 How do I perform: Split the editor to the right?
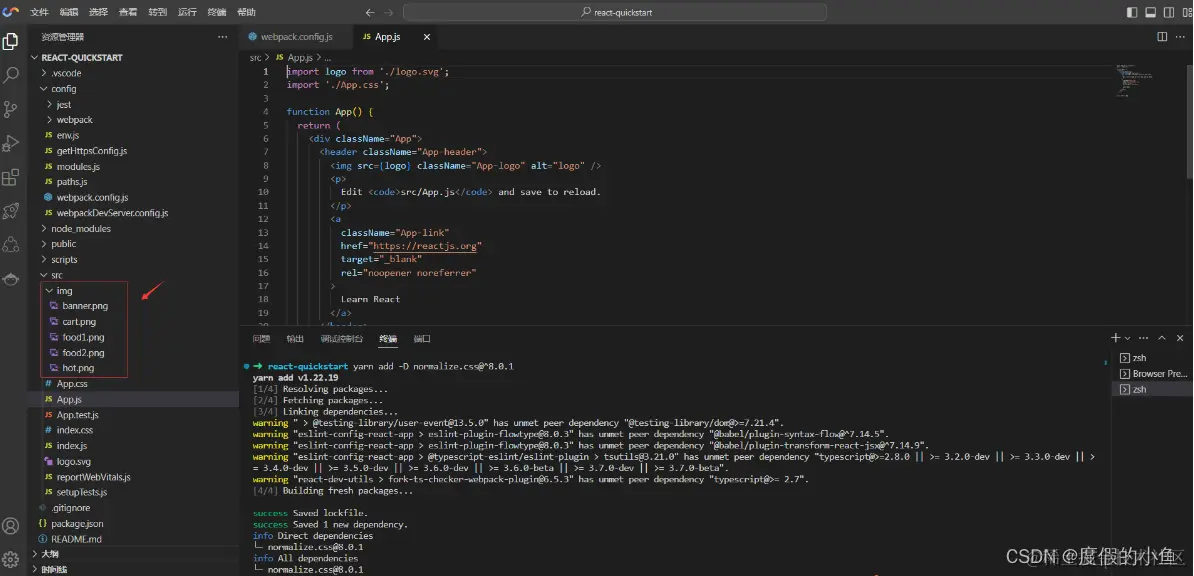[1162, 37]
